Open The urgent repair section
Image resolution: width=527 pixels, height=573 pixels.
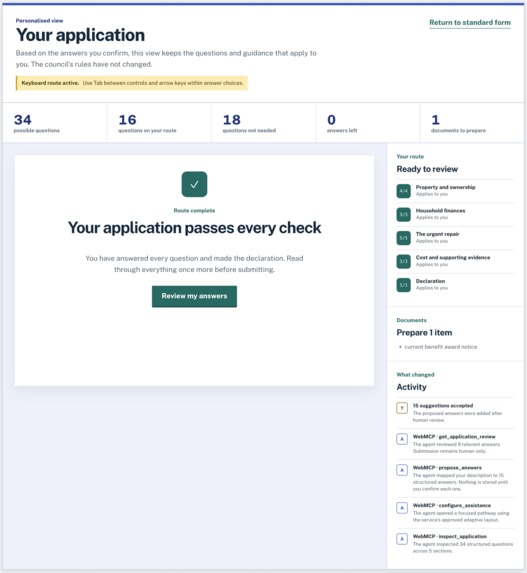click(455, 238)
